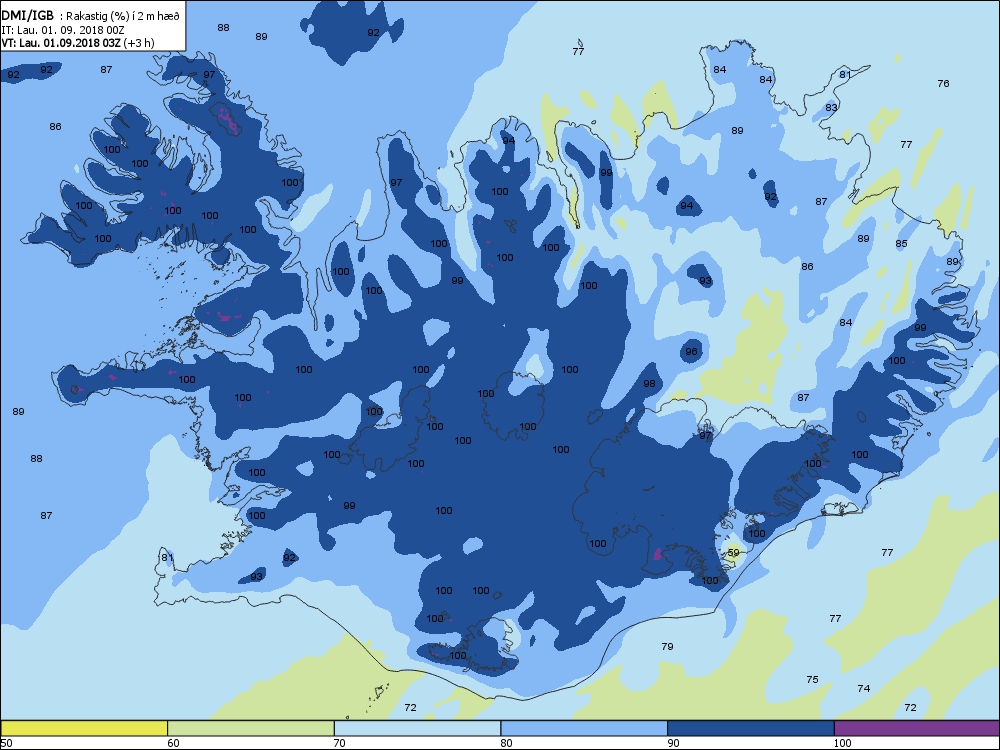Image resolution: width=1000 pixels, height=750 pixels.
Task: Select the dark blue 90–100 legend swatch
Action: point(751,728)
